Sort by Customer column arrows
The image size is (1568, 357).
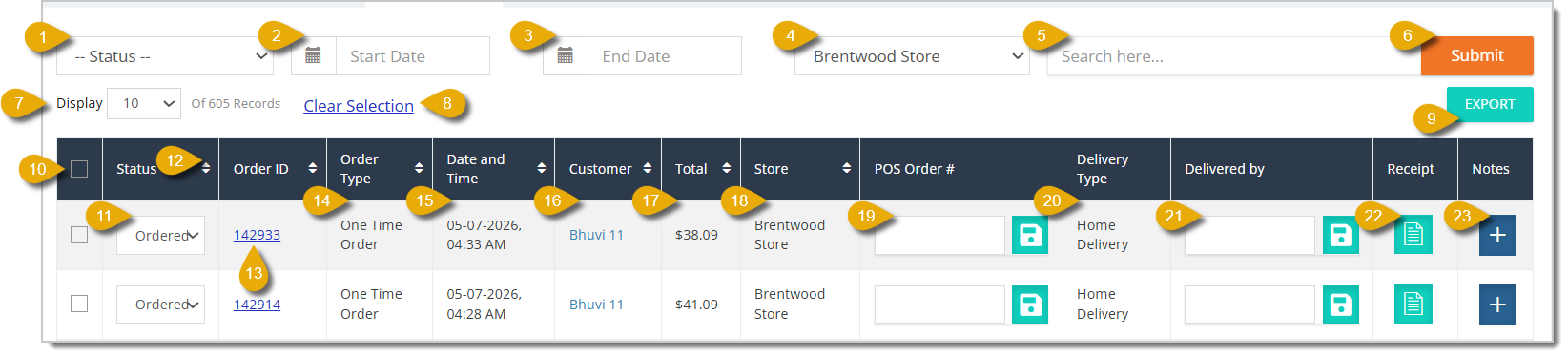[x=648, y=169]
